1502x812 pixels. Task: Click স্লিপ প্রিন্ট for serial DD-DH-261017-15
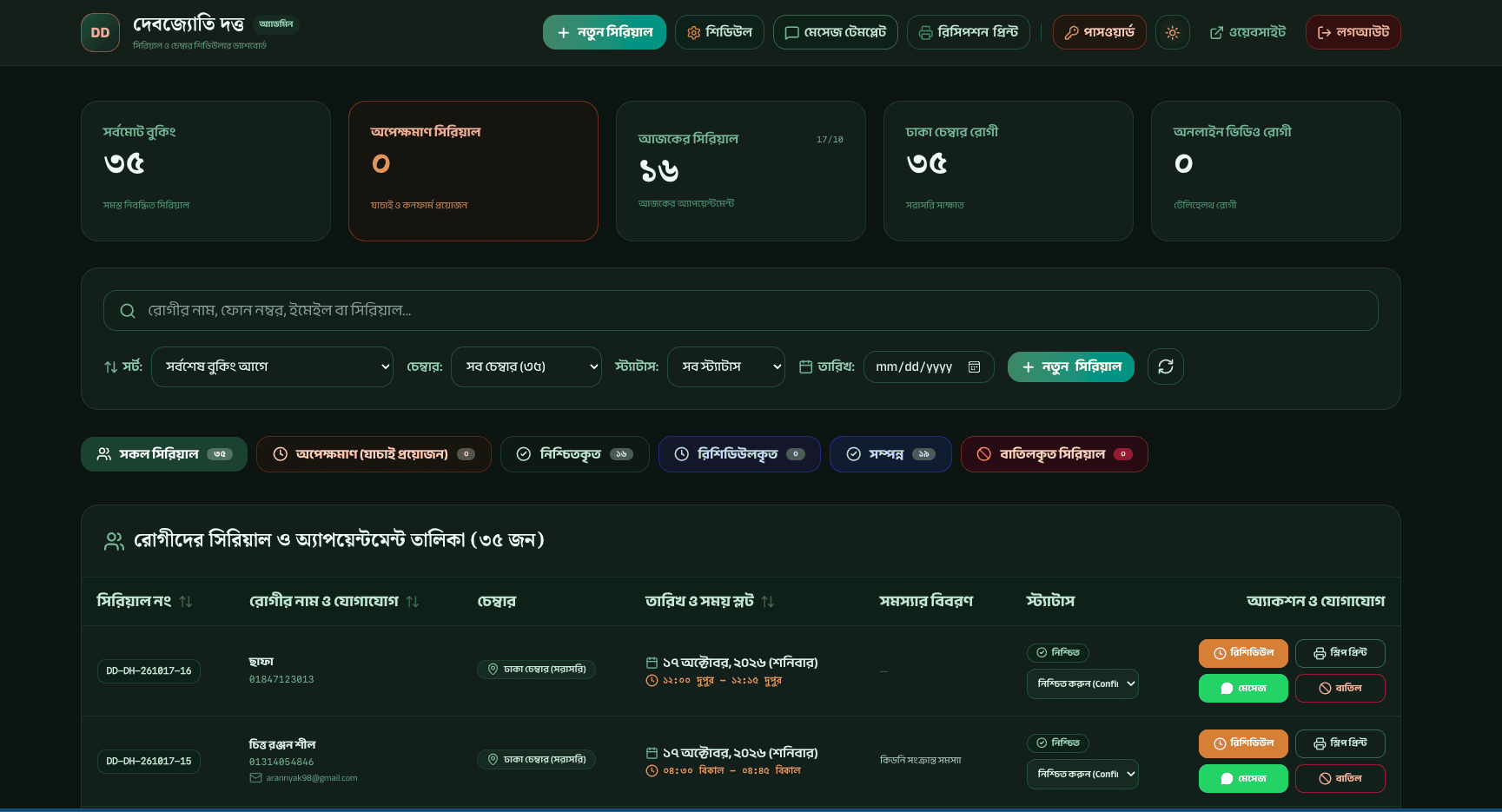pyautogui.click(x=1340, y=743)
